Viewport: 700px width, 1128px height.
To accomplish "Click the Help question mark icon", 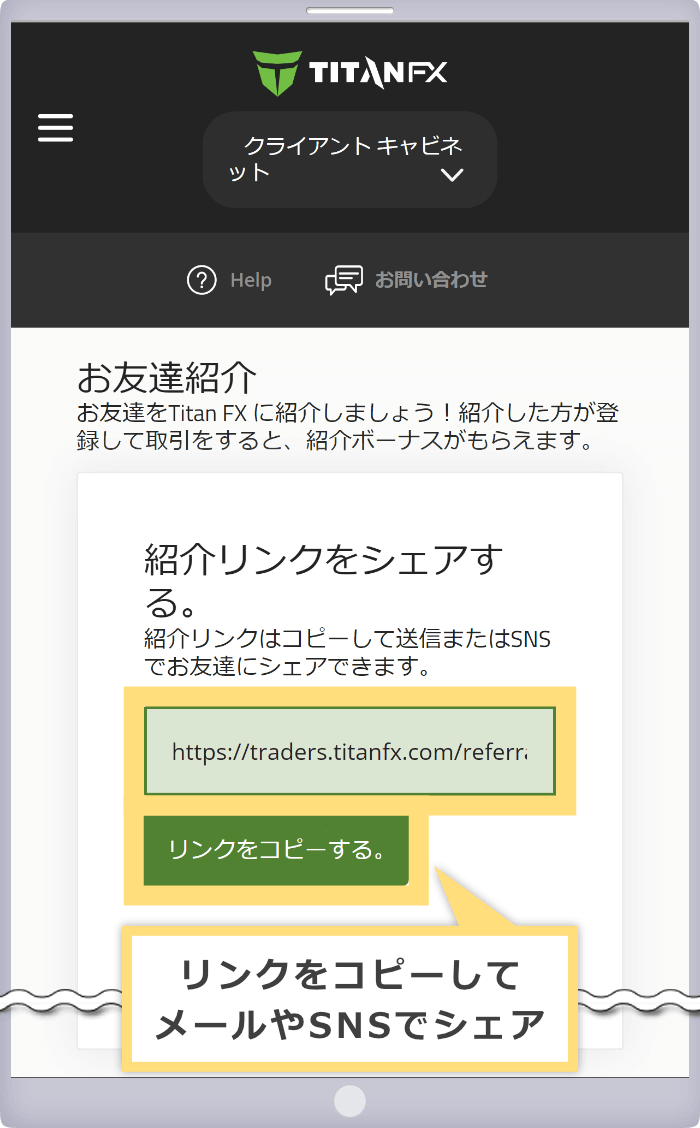I will coord(201,280).
